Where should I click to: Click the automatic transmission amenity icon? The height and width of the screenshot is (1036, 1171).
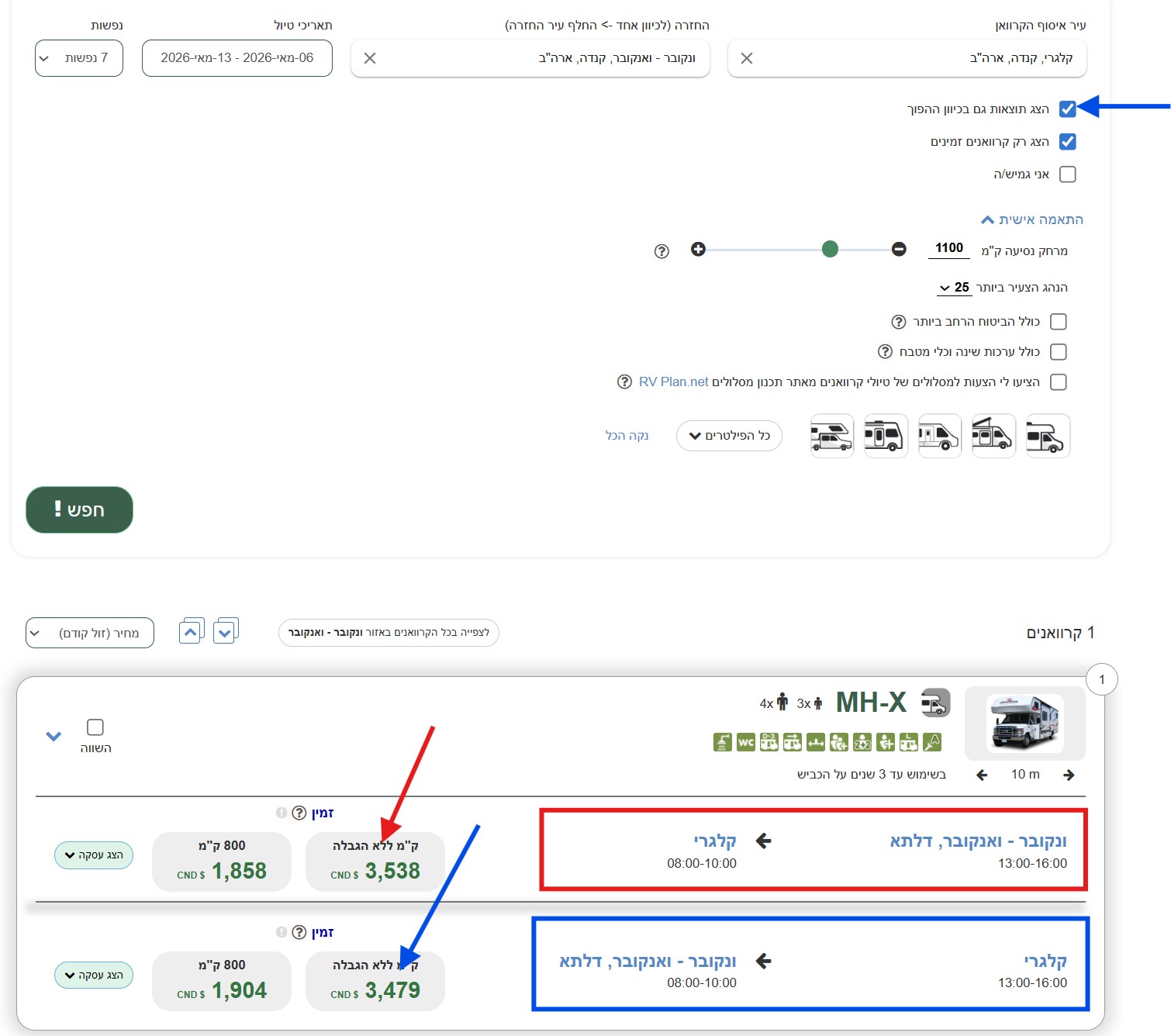point(932,742)
